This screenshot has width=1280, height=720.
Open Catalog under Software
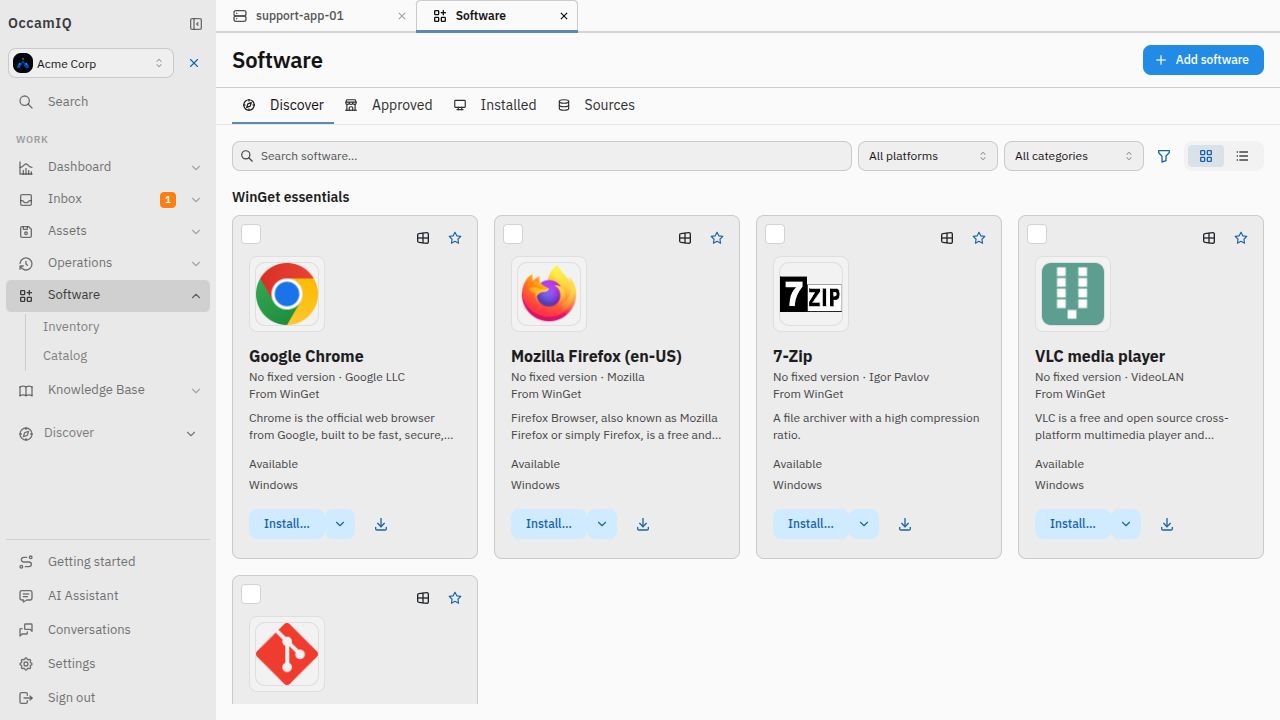tap(65, 356)
